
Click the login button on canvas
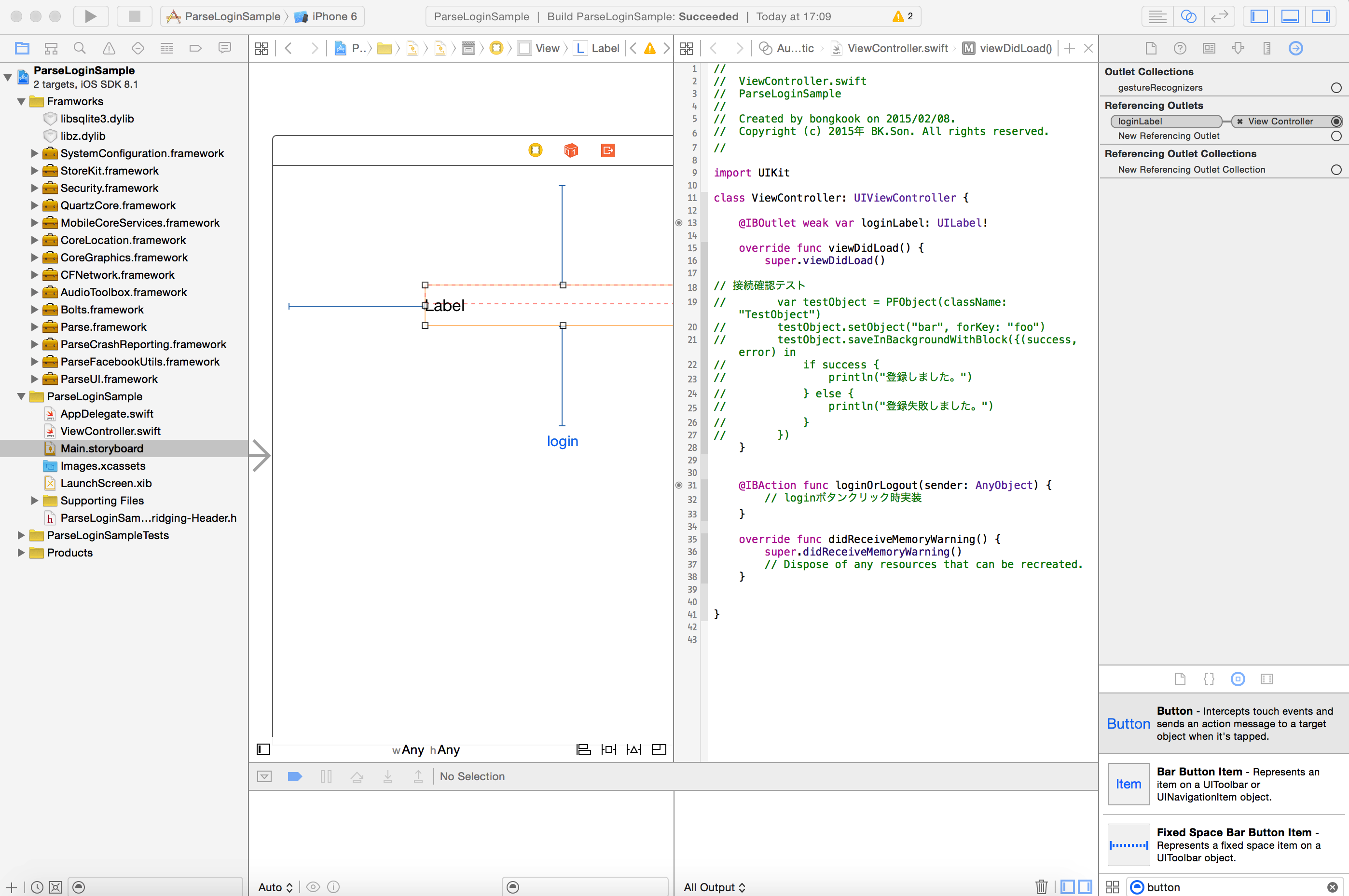(563, 441)
